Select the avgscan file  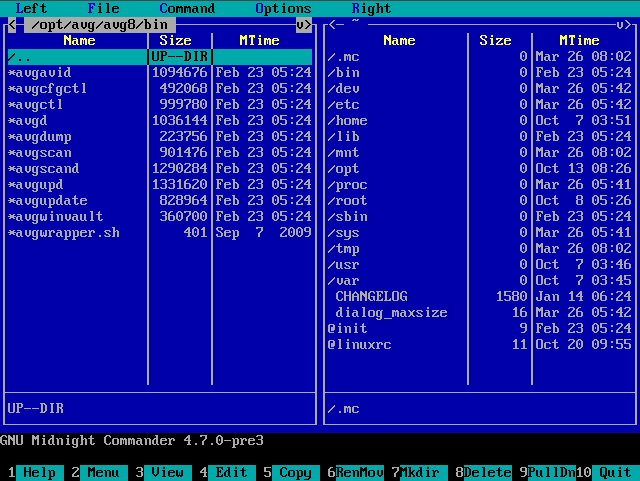(160, 153)
